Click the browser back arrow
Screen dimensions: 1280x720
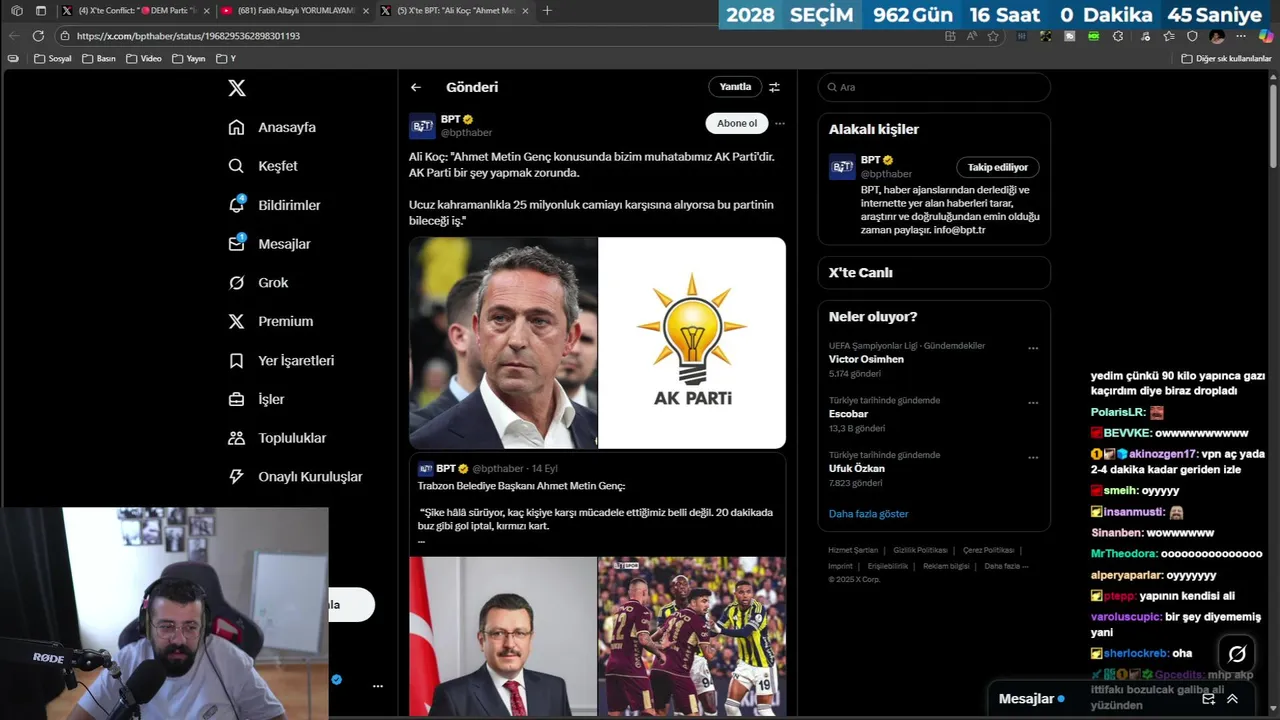tap(14, 36)
